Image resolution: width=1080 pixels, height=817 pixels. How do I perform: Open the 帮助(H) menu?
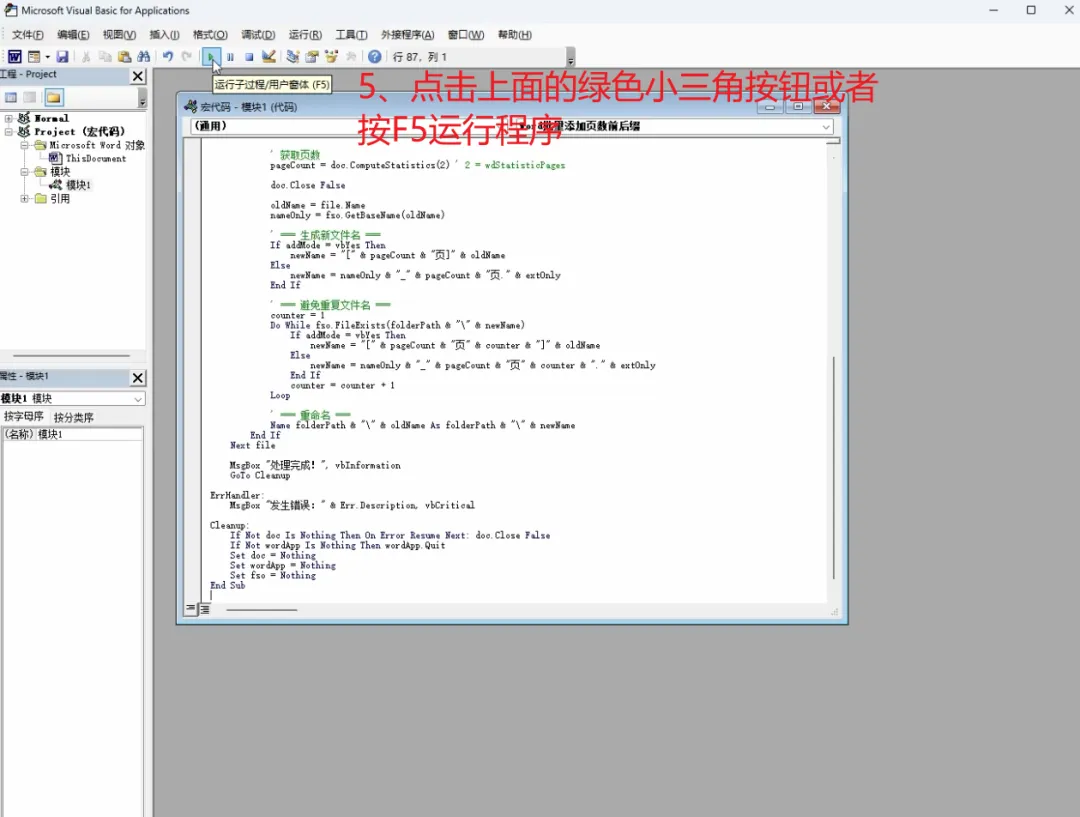click(515, 34)
